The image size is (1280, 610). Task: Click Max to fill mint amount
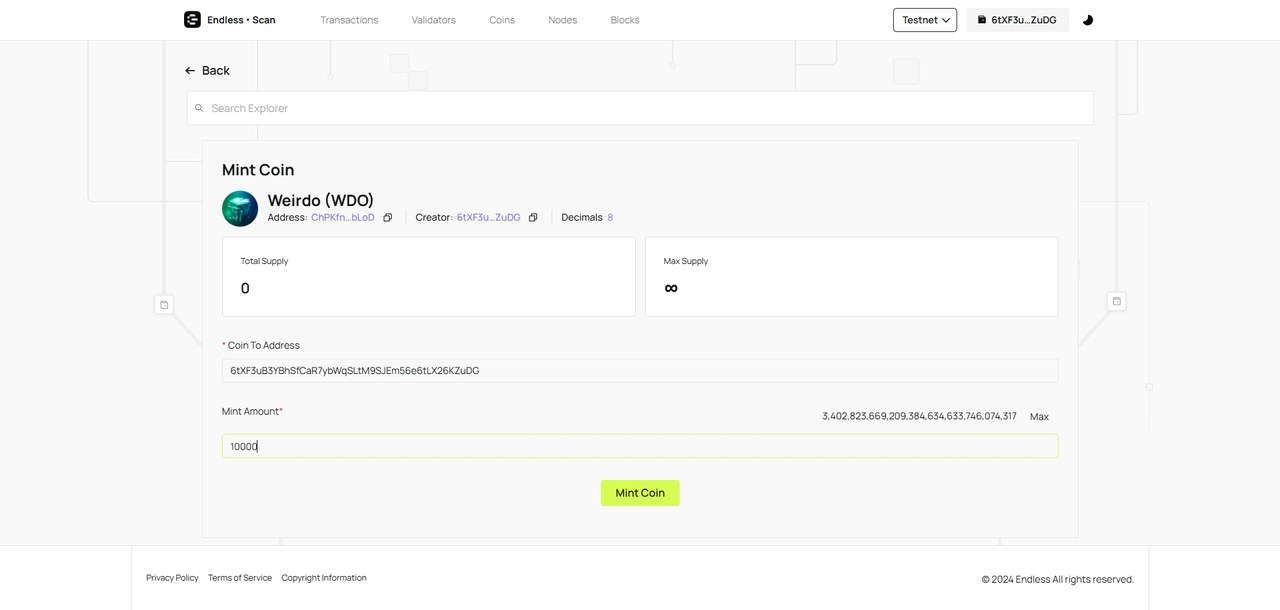(x=1039, y=416)
